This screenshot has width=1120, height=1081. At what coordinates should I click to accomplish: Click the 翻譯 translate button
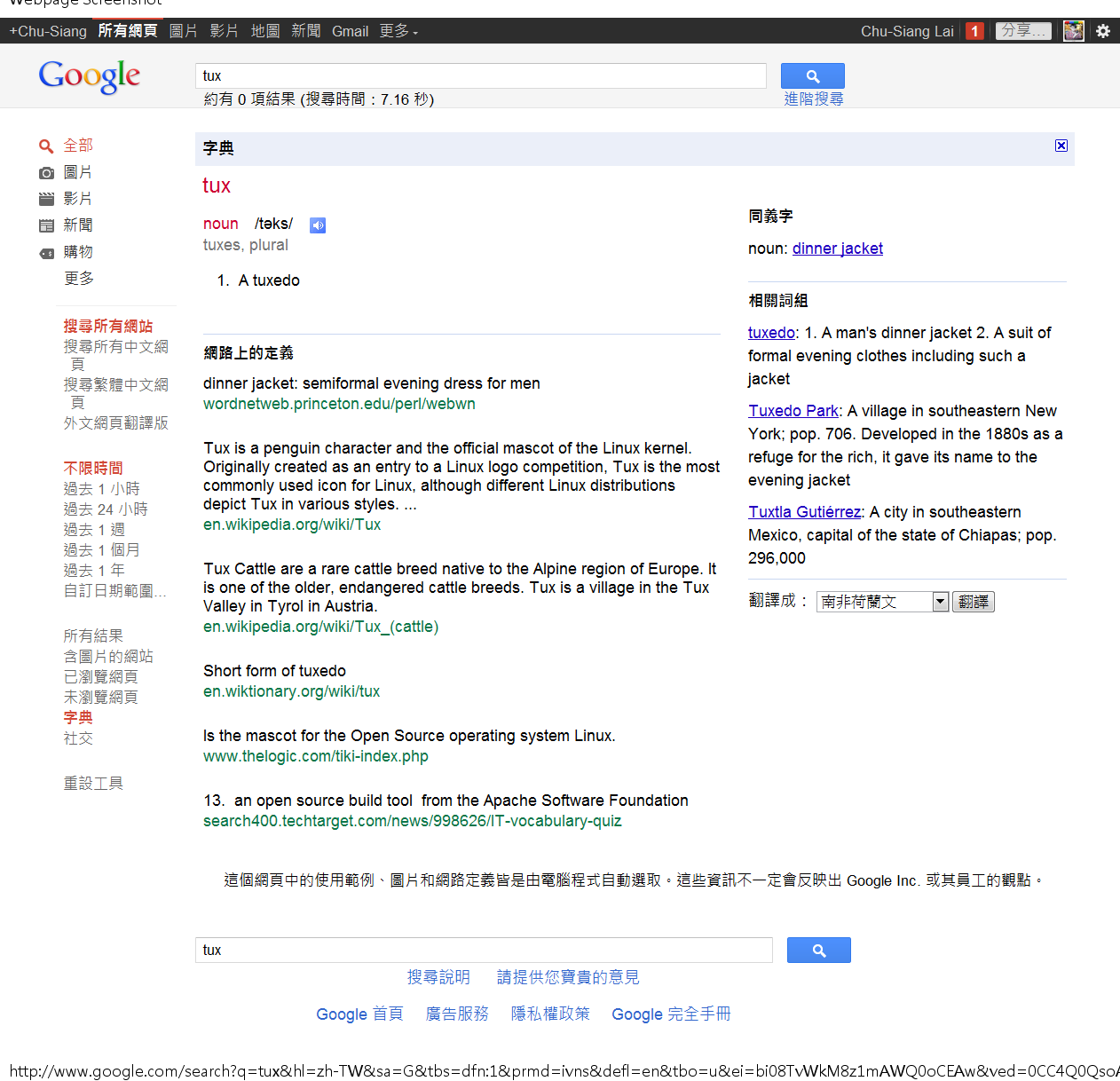point(974,602)
